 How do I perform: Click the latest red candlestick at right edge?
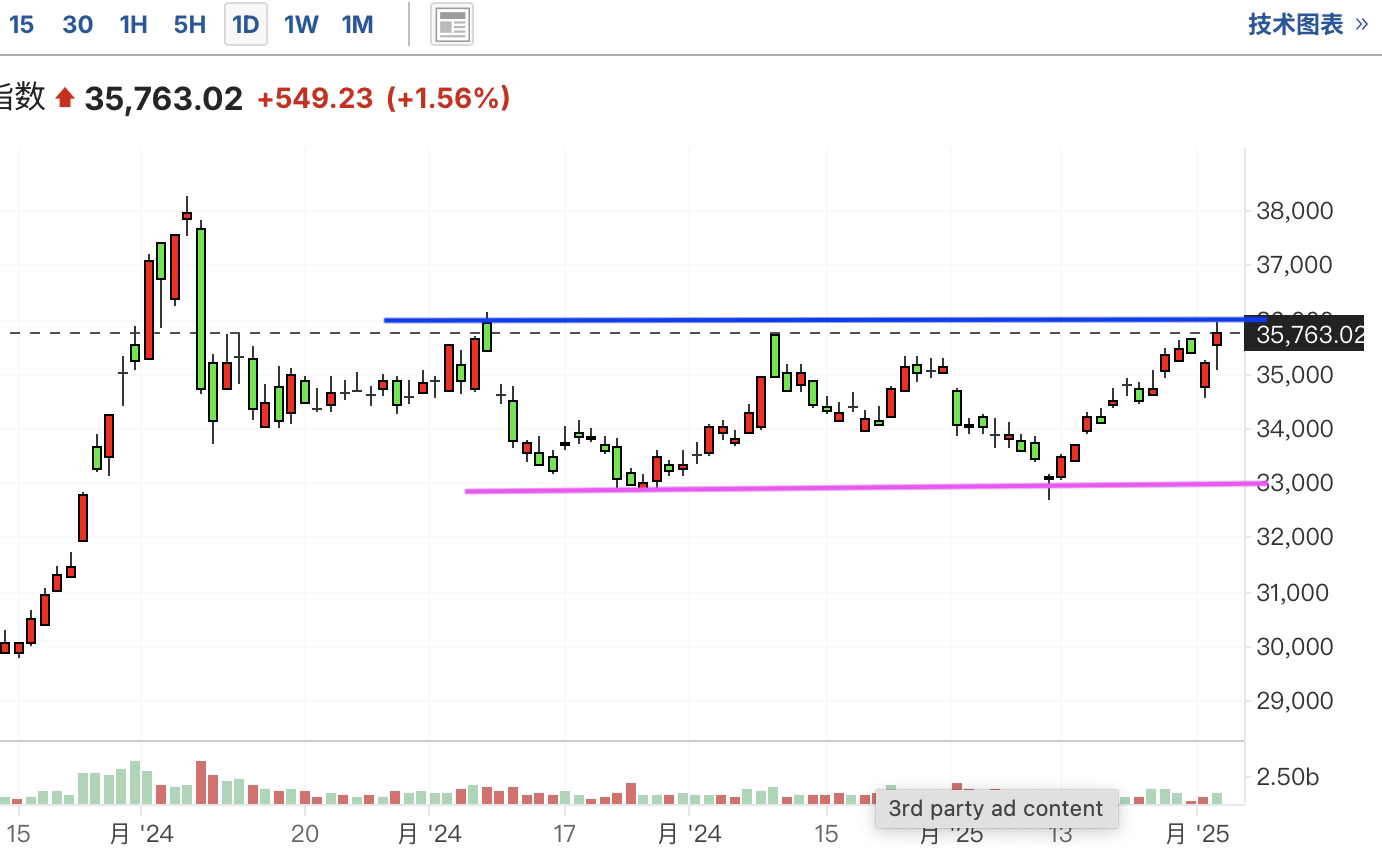(x=1217, y=339)
